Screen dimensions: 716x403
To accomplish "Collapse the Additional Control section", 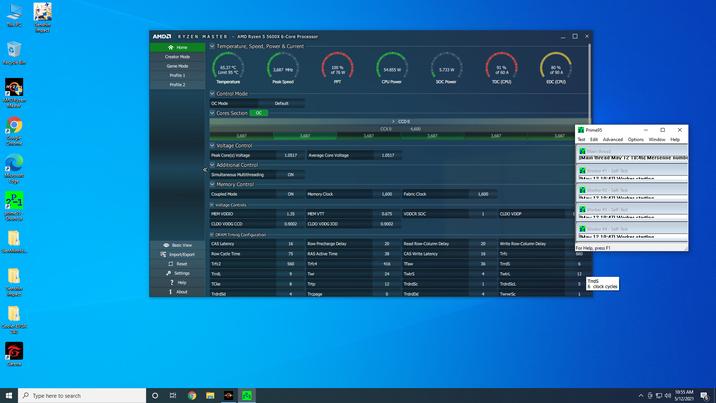I will pos(212,165).
